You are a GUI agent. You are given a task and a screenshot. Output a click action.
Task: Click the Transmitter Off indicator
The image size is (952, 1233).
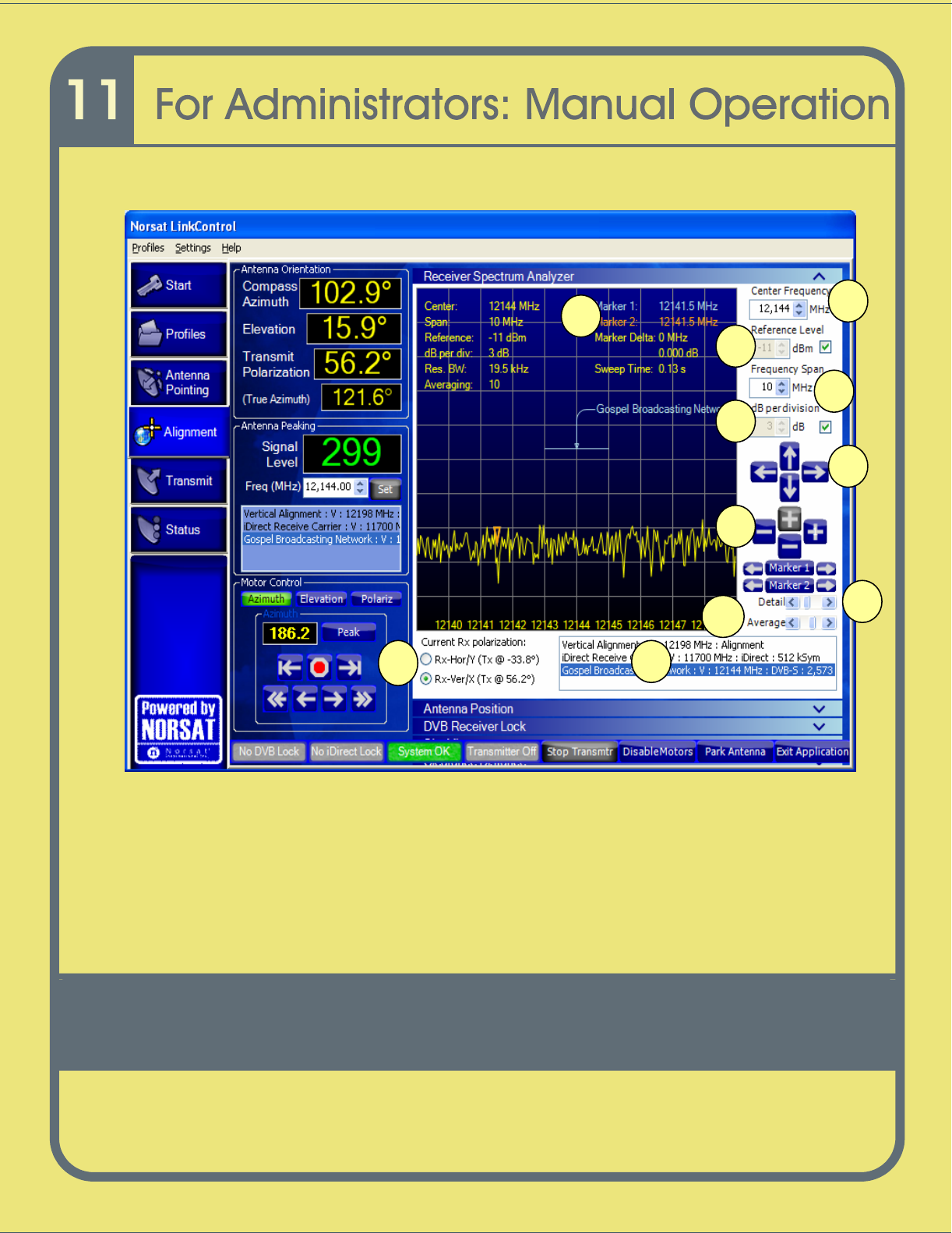click(502, 752)
